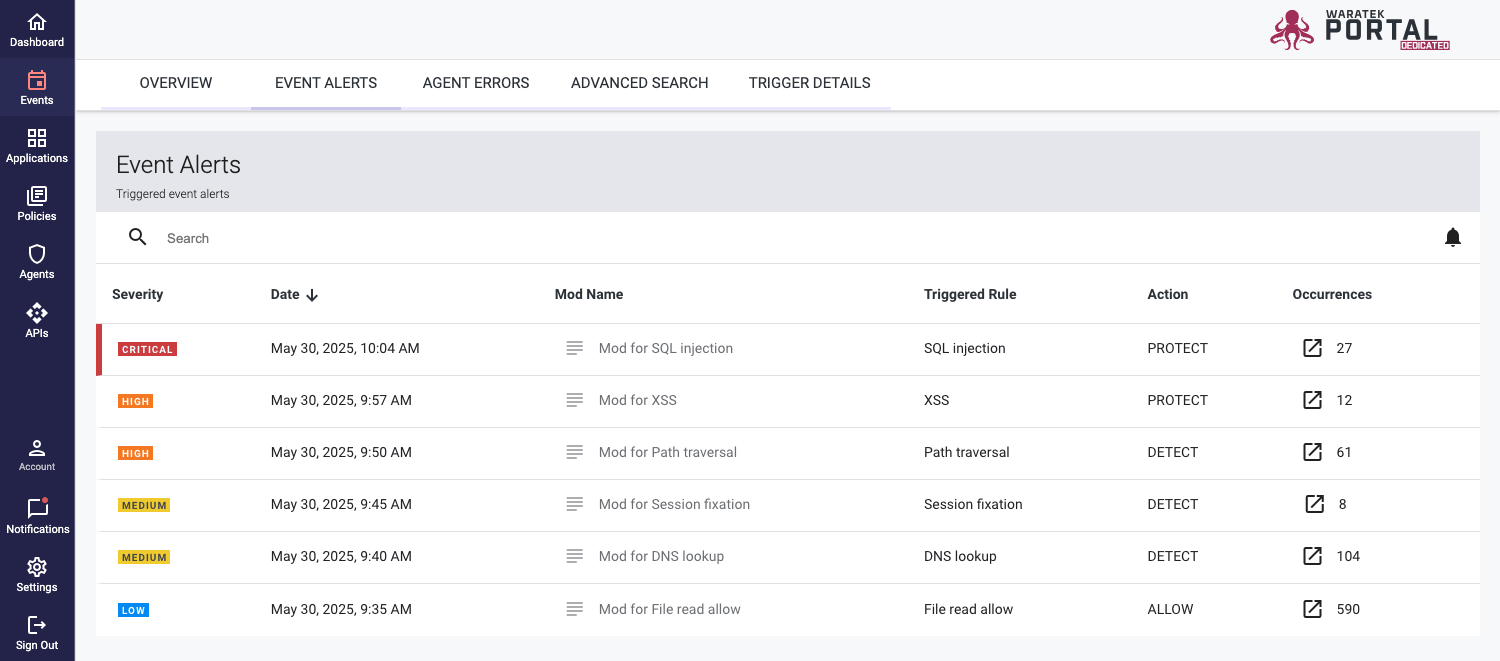The width and height of the screenshot is (1500, 661).
Task: Switch to the Overview tab
Action: pyautogui.click(x=176, y=83)
